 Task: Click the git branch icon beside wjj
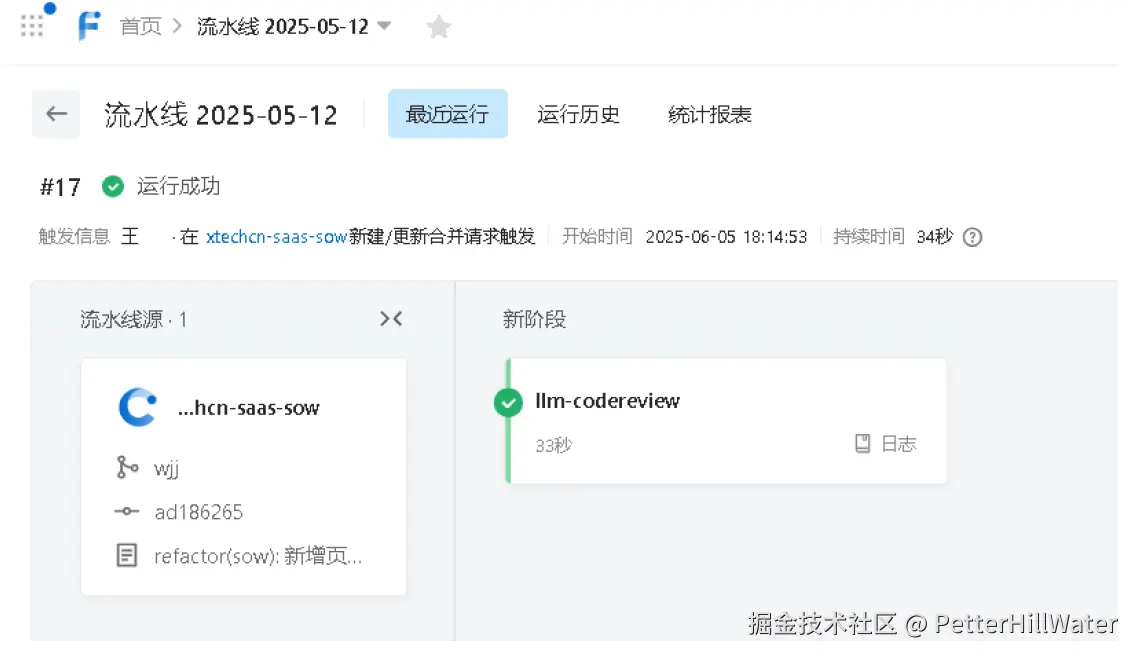tap(127, 467)
